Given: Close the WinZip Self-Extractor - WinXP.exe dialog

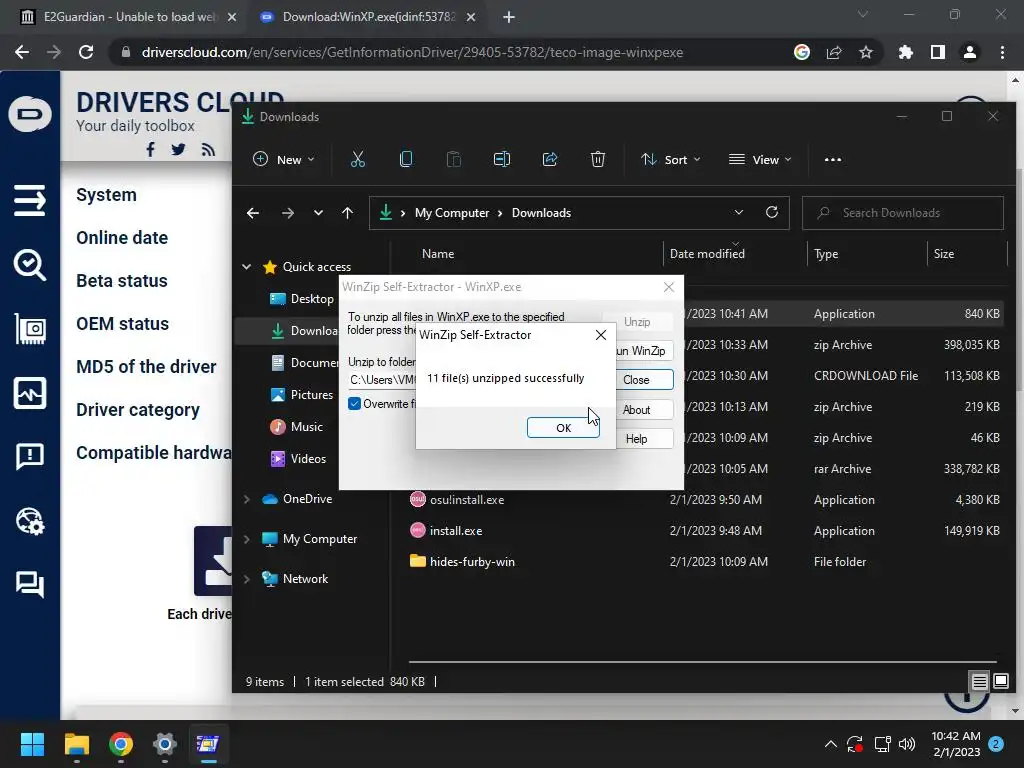Looking at the screenshot, I should click(x=668, y=287).
